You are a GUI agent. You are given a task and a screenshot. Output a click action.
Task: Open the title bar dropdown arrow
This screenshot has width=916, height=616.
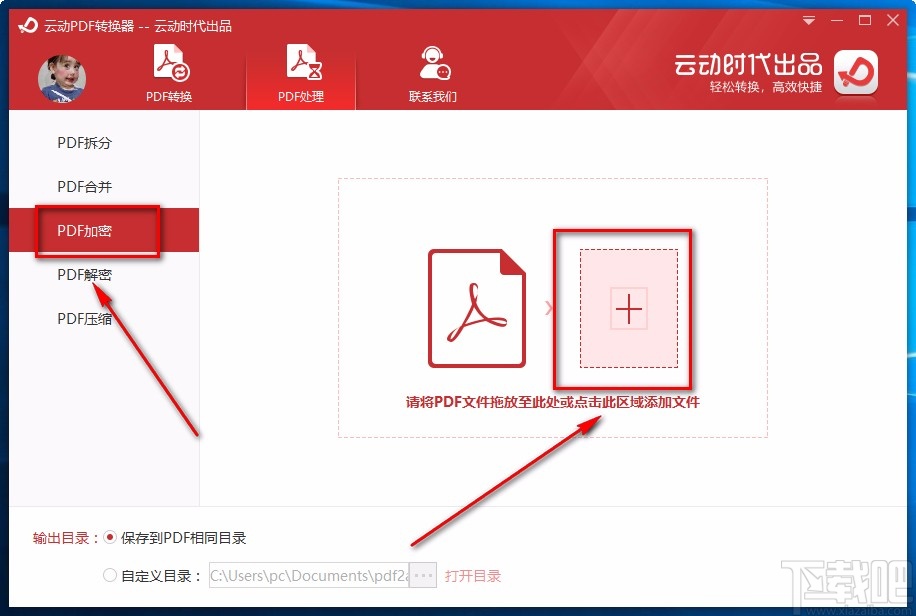807,20
